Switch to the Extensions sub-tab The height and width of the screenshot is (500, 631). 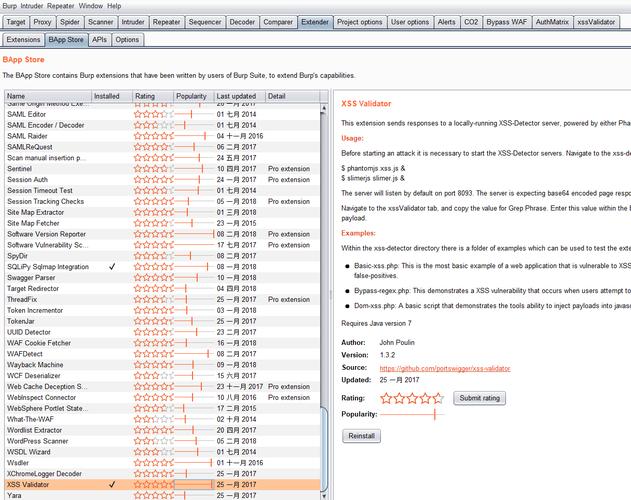coord(23,40)
